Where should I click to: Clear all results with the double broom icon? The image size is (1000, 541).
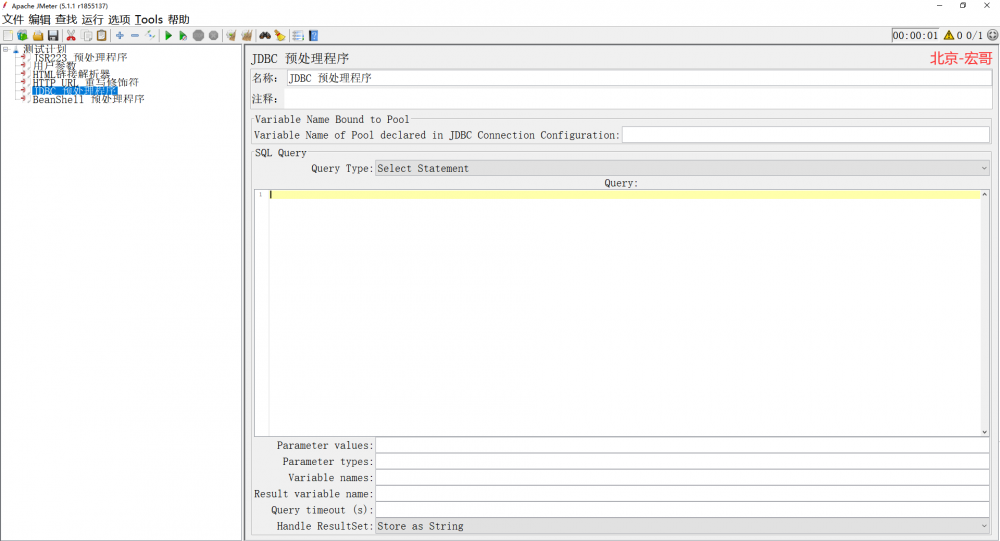(x=247, y=36)
